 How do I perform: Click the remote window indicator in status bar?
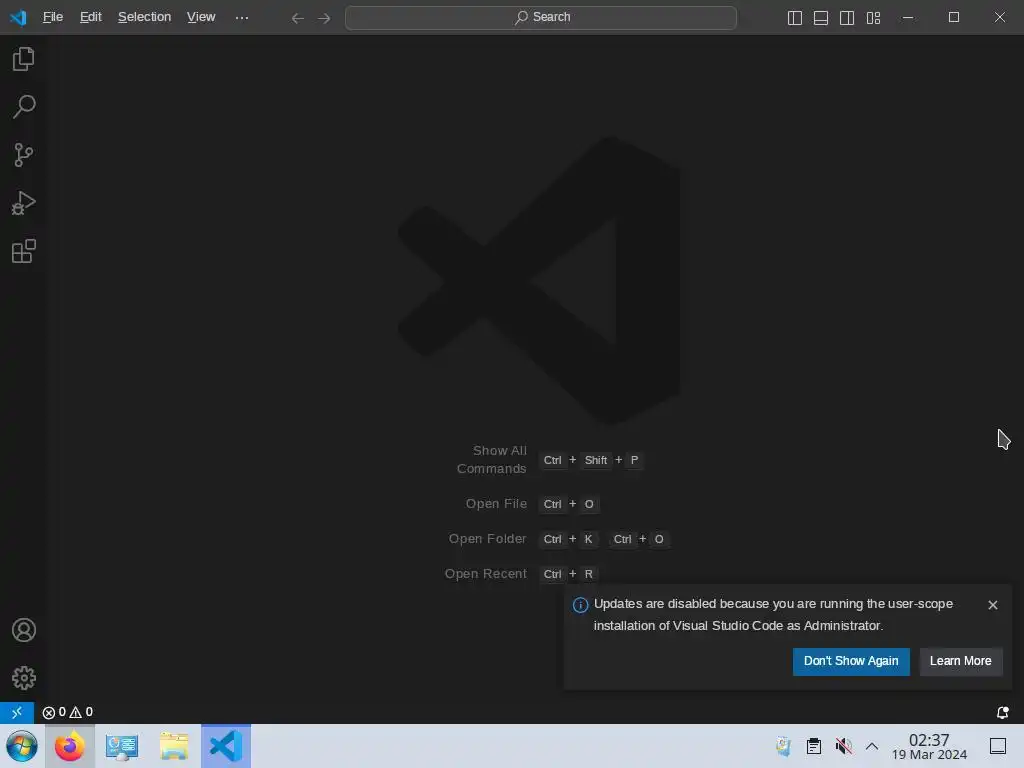(x=17, y=712)
